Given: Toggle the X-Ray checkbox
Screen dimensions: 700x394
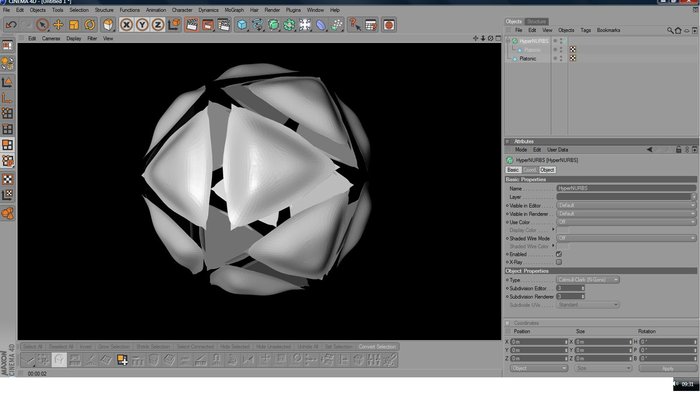Looking at the screenshot, I should coord(558,262).
